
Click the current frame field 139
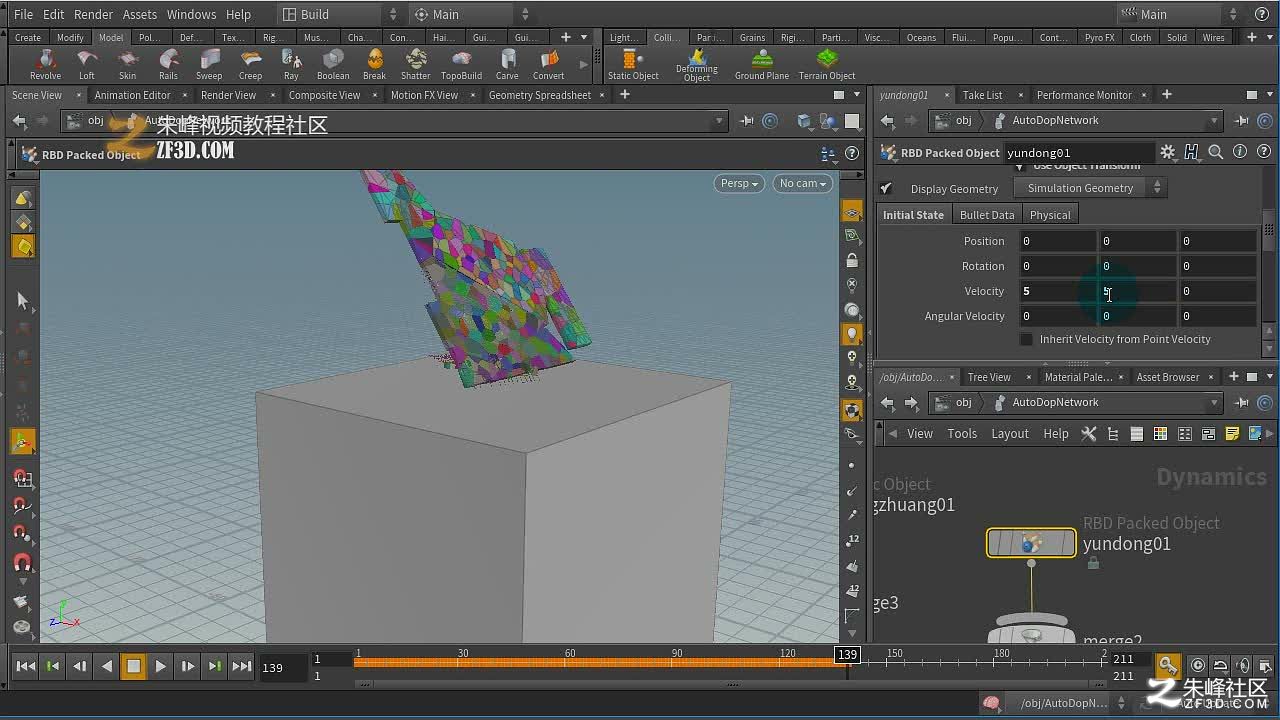(283, 667)
